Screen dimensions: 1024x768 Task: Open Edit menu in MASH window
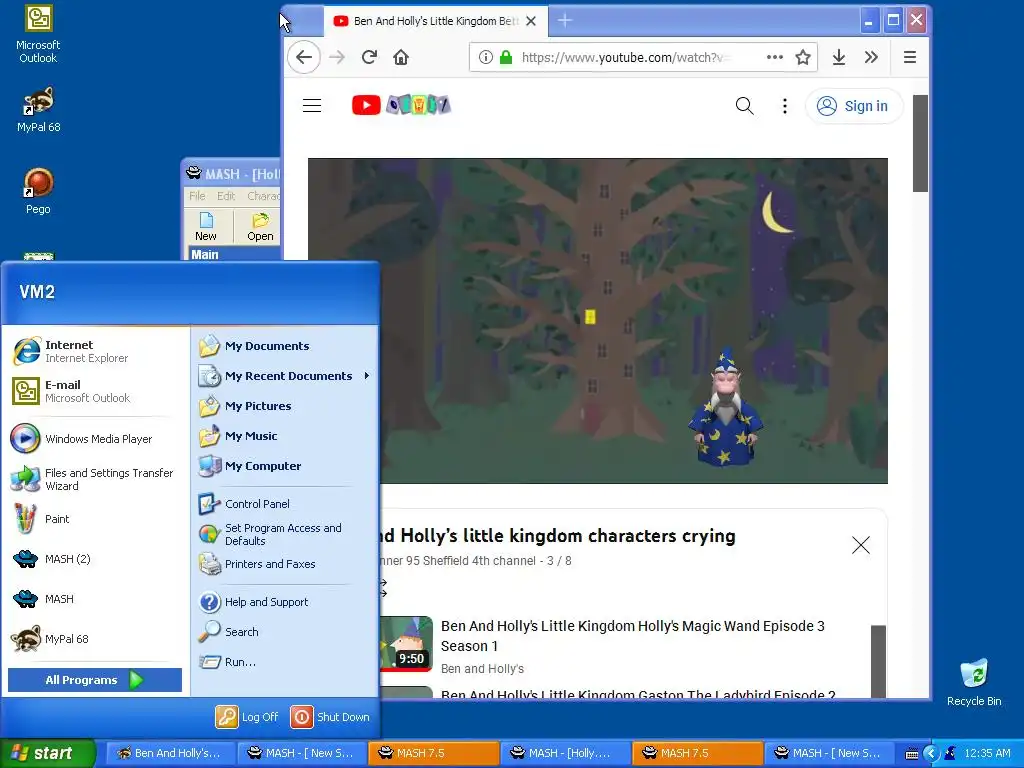point(226,196)
